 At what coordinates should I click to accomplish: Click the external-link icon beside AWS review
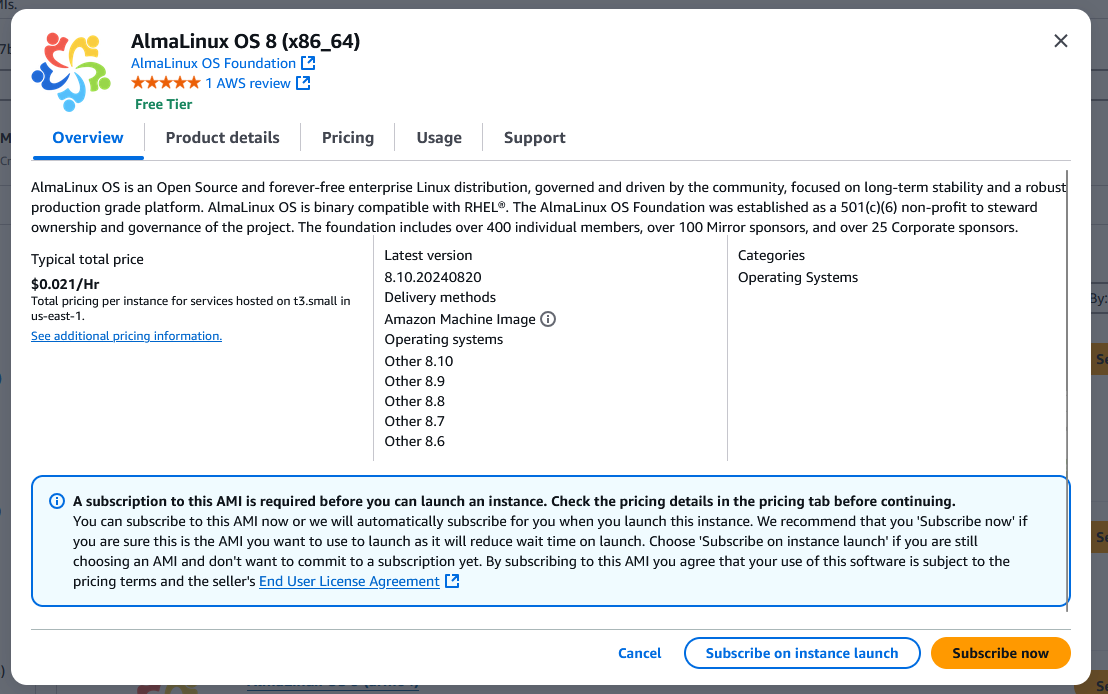(x=303, y=83)
